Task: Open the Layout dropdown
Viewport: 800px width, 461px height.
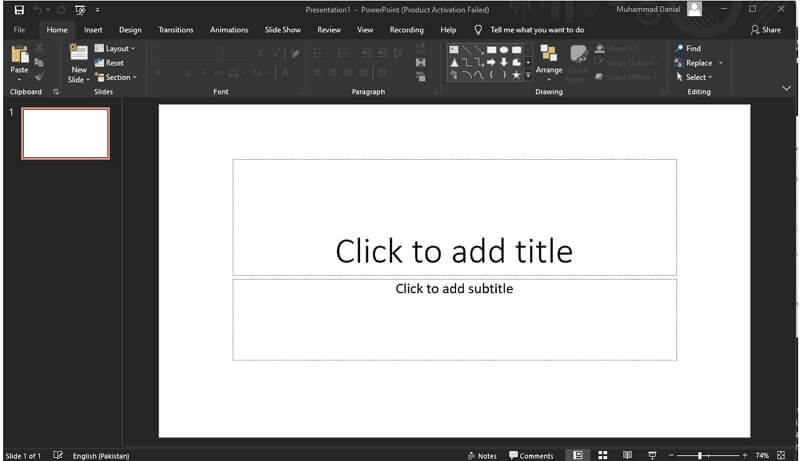Action: click(115, 48)
